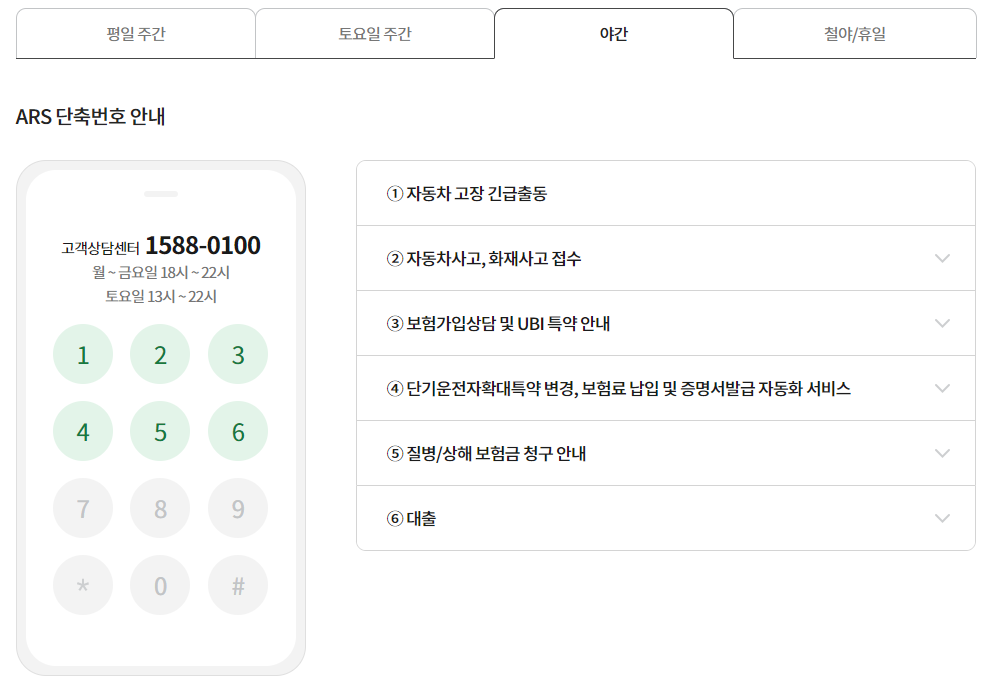This screenshot has width=985, height=683.
Task: Select the 자동차 고장 긴급출동 menu entry
Action: (x=665, y=192)
